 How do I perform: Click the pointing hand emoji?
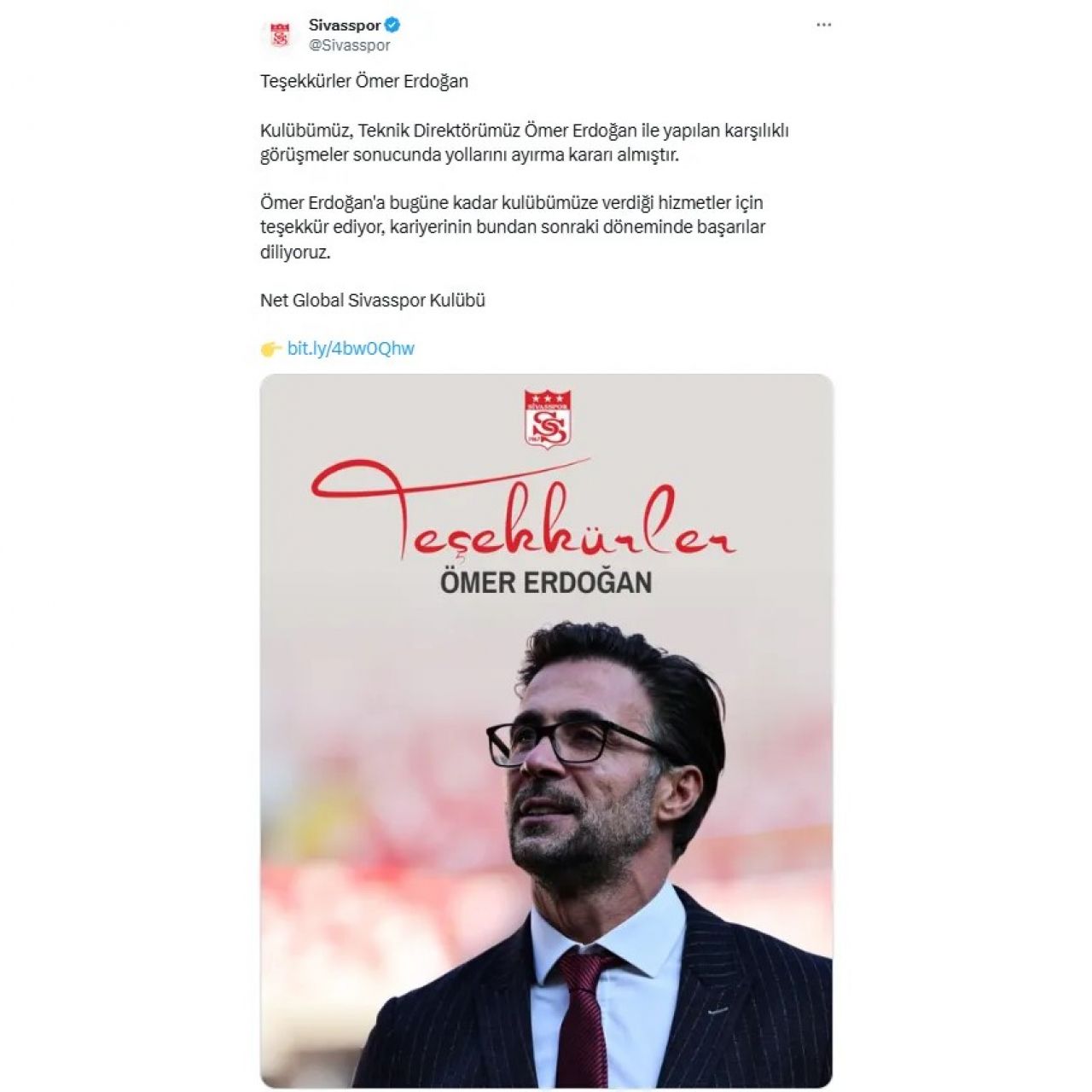(x=271, y=349)
